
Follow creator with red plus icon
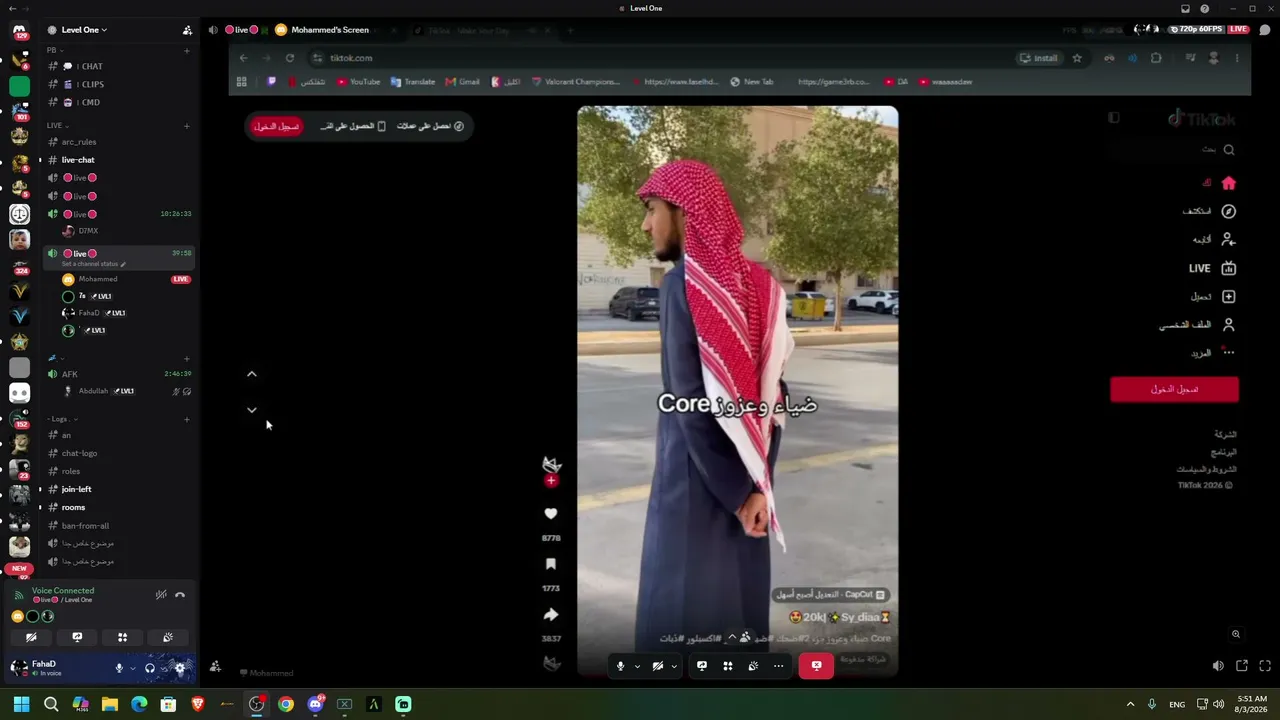(551, 481)
